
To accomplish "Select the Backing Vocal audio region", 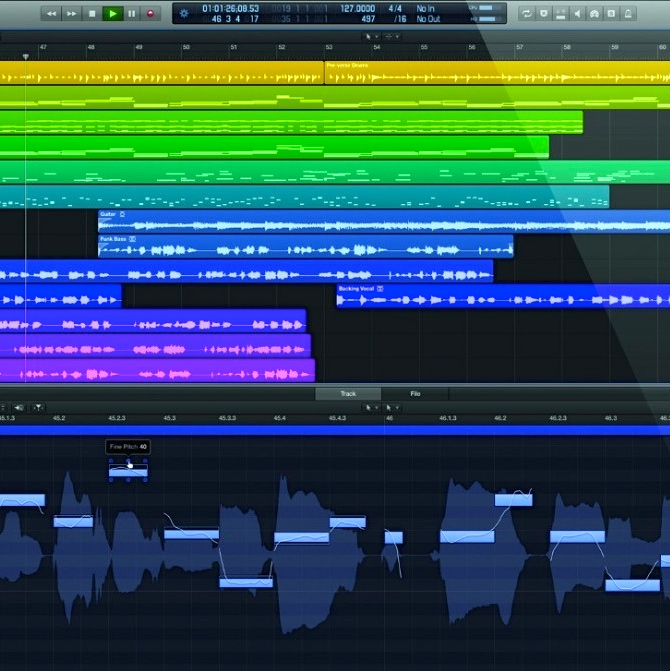I will [x=503, y=296].
